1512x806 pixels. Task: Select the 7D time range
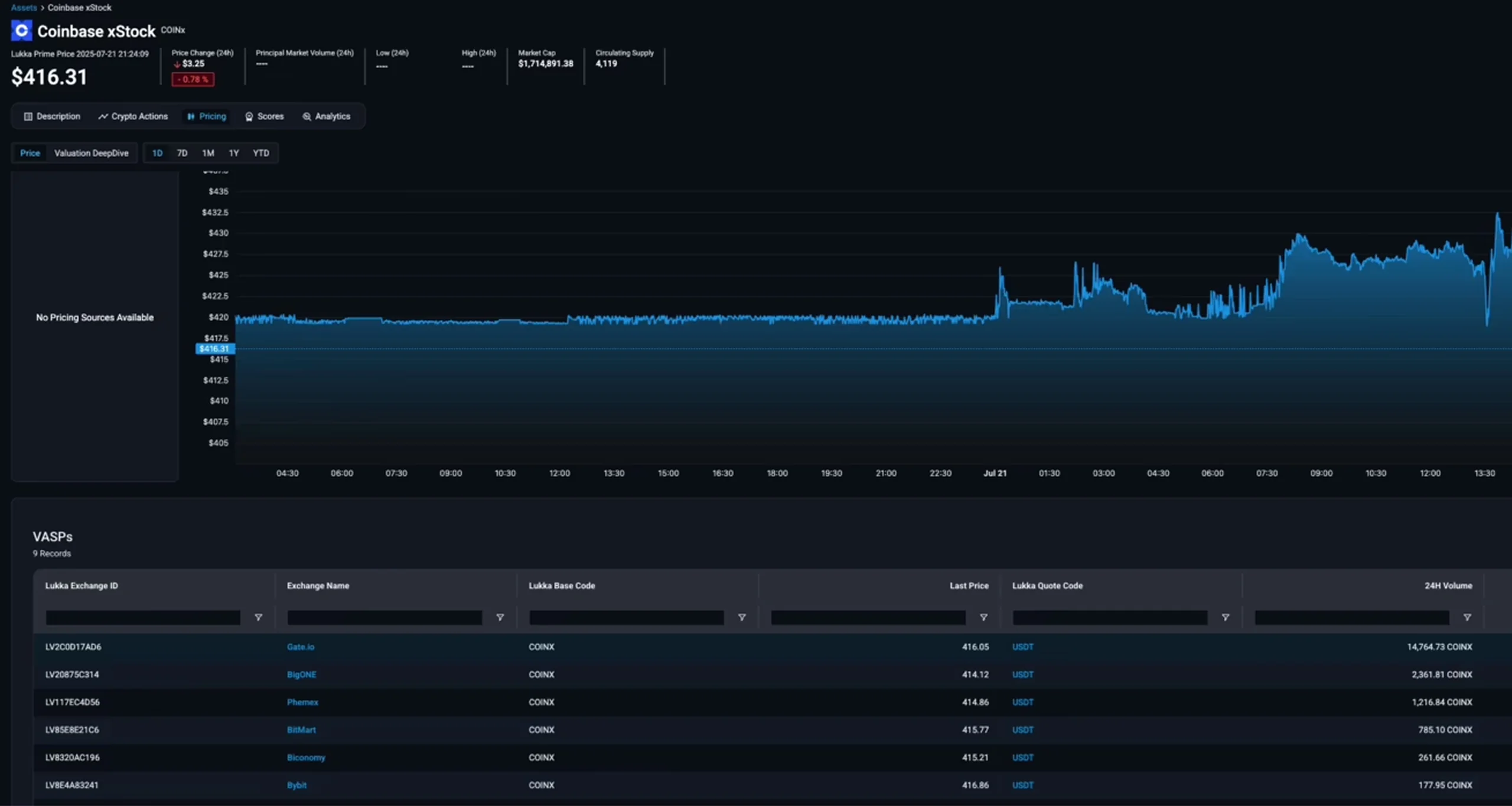pos(182,153)
